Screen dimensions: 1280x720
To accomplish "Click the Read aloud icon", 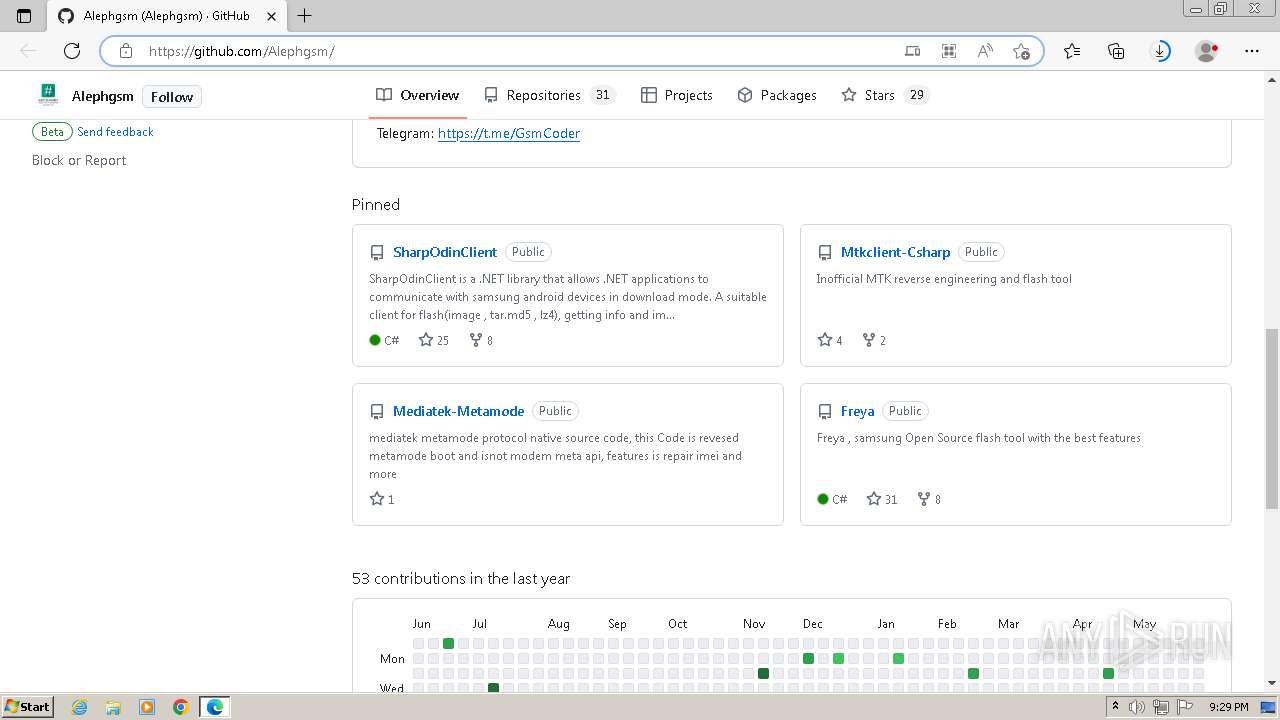I will point(985,51).
